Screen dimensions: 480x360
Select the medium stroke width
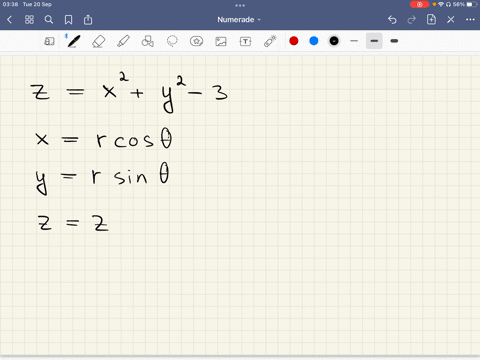pyautogui.click(x=374, y=41)
